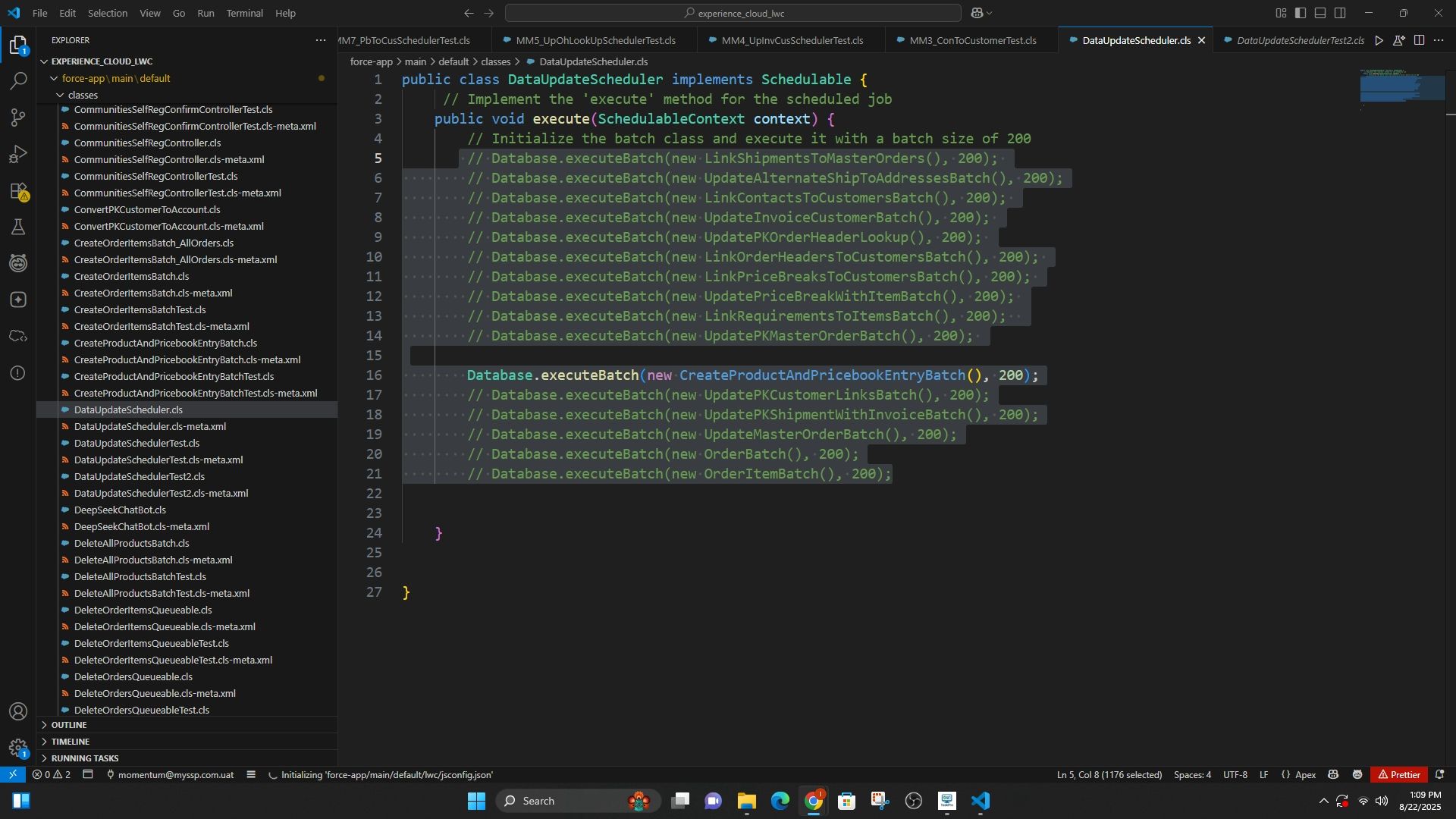Collapse the classes folder

pos(83,95)
